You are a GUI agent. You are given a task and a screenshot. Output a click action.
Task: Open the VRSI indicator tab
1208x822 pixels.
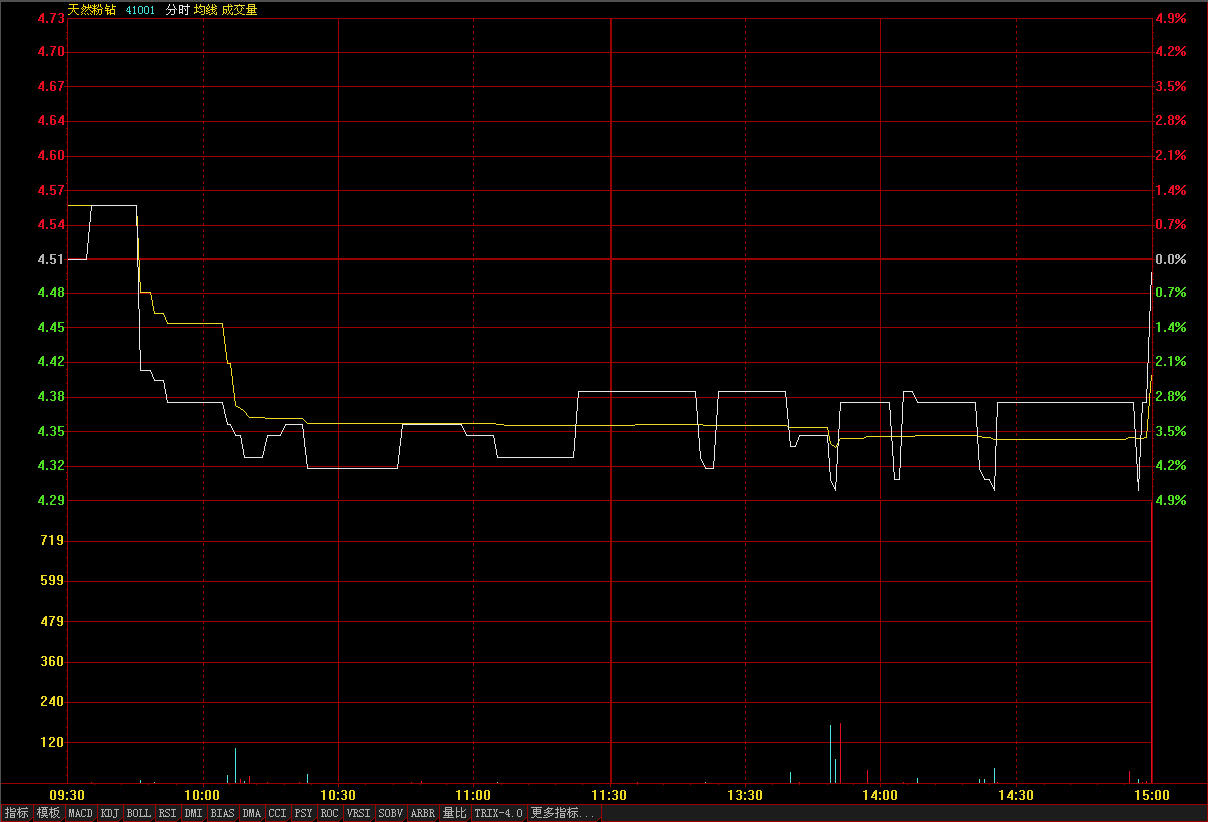[x=358, y=813]
